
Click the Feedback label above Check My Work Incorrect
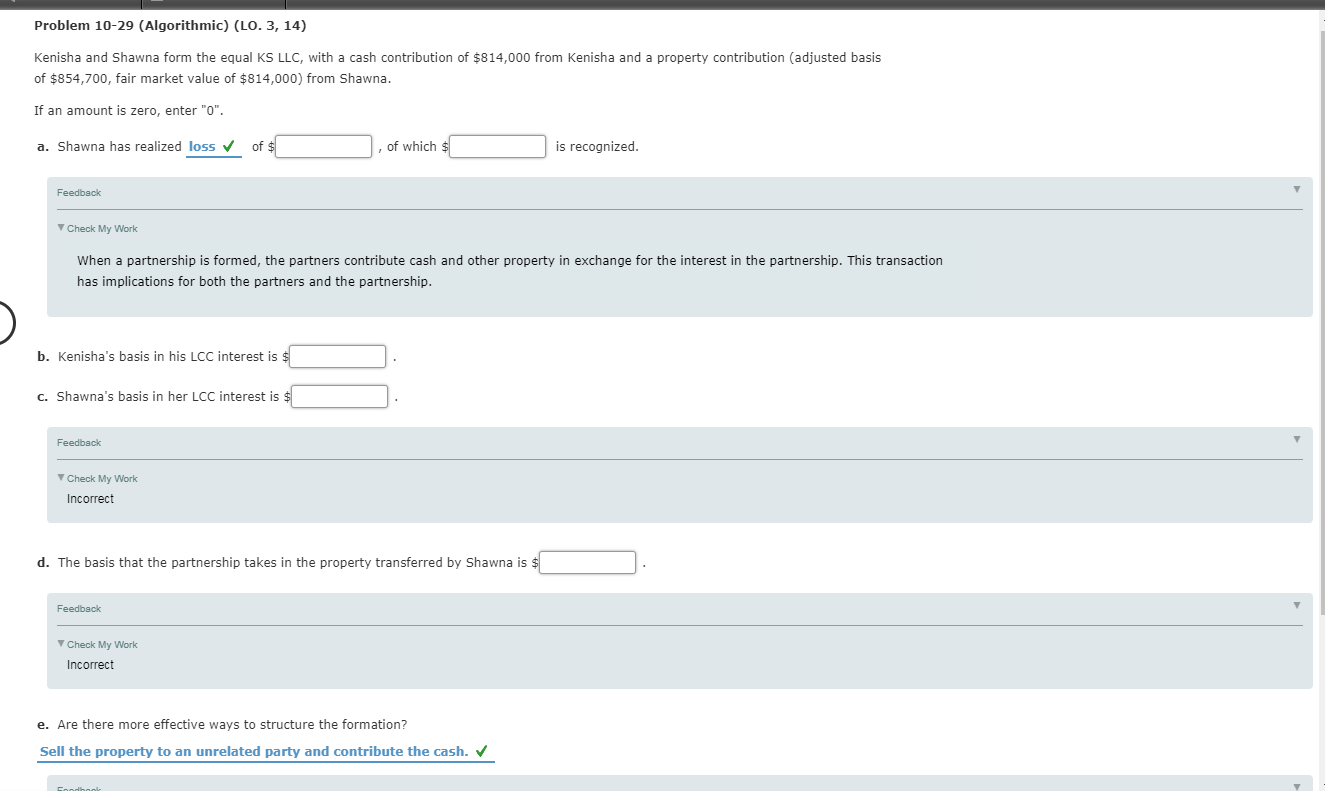[78, 442]
